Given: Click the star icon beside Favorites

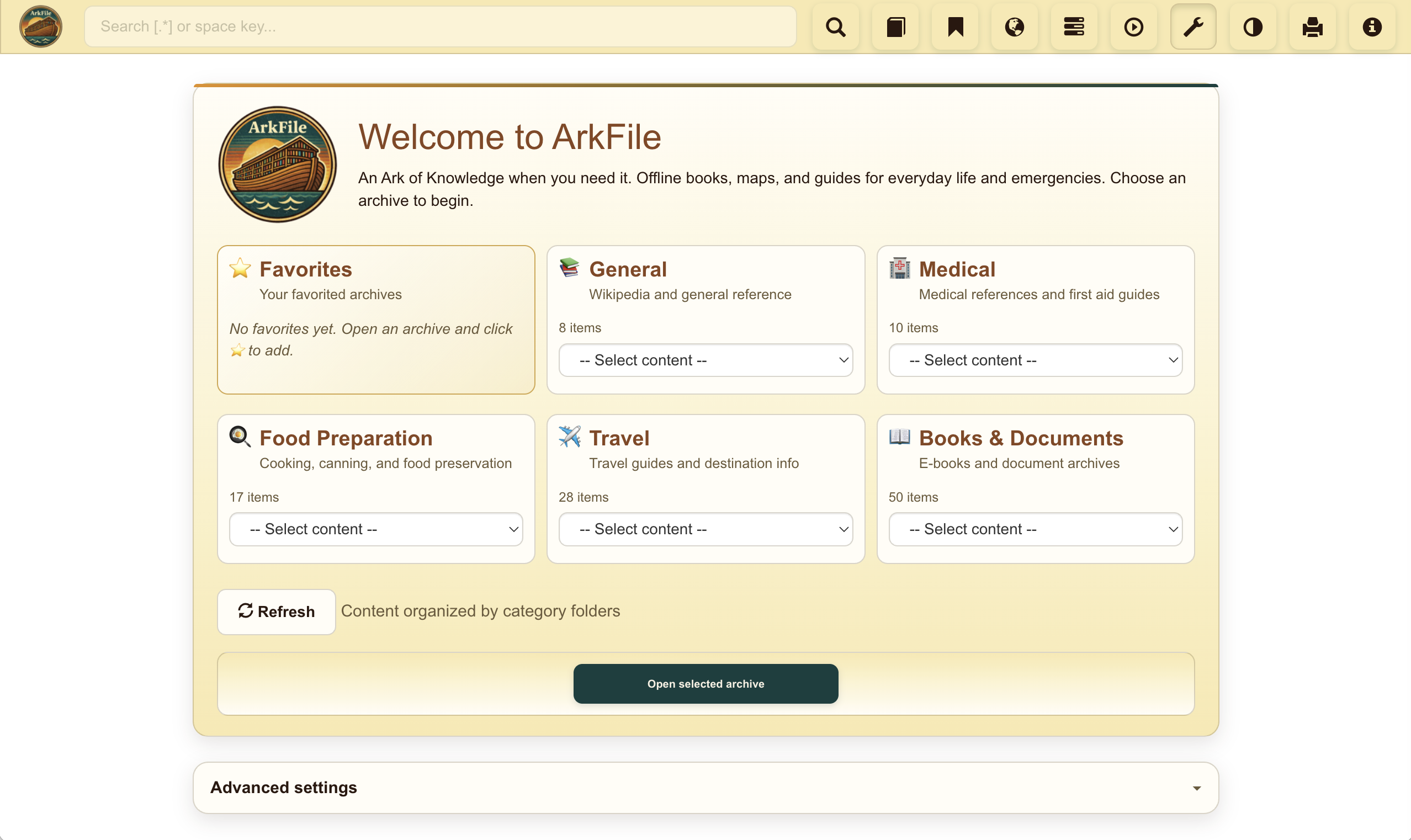Looking at the screenshot, I should 240,268.
